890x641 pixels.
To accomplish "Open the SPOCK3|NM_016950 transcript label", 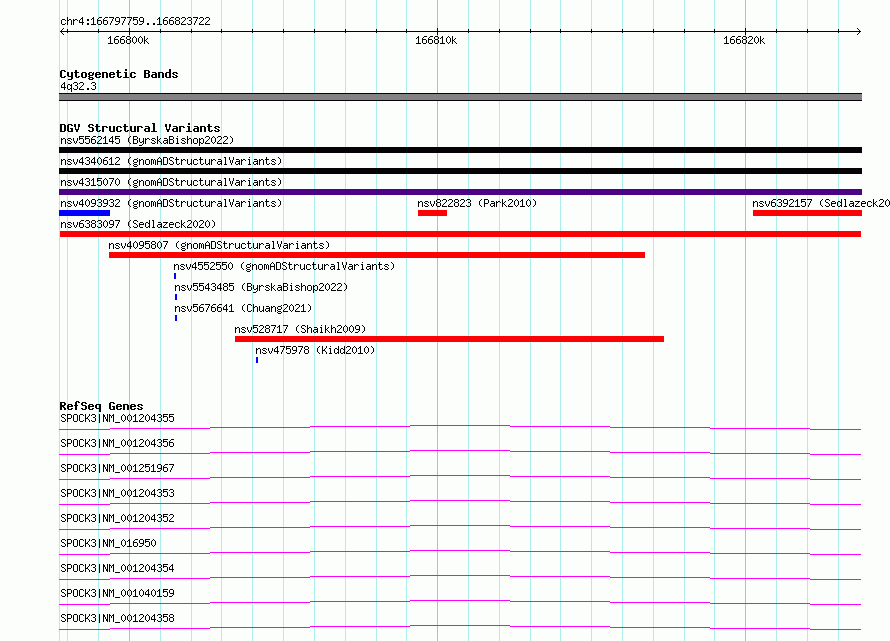I will (x=108, y=543).
